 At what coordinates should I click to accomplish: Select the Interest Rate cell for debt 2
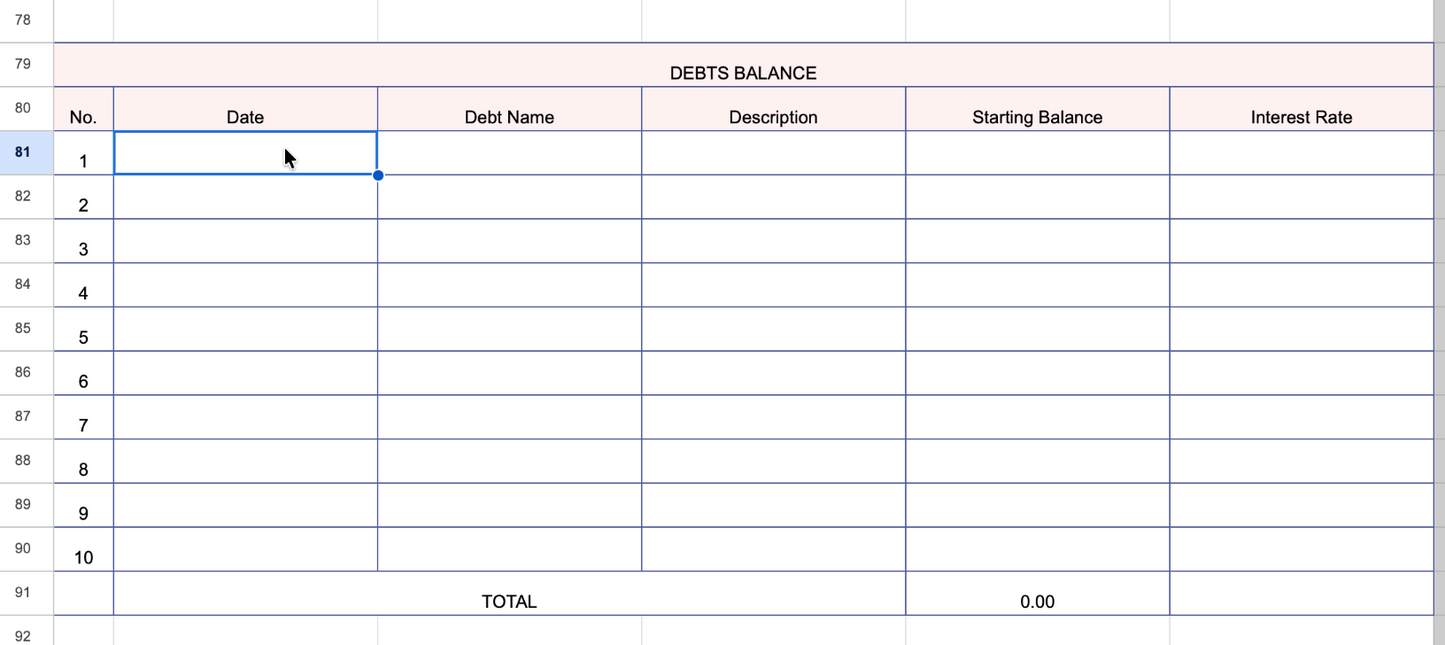click(1301, 197)
